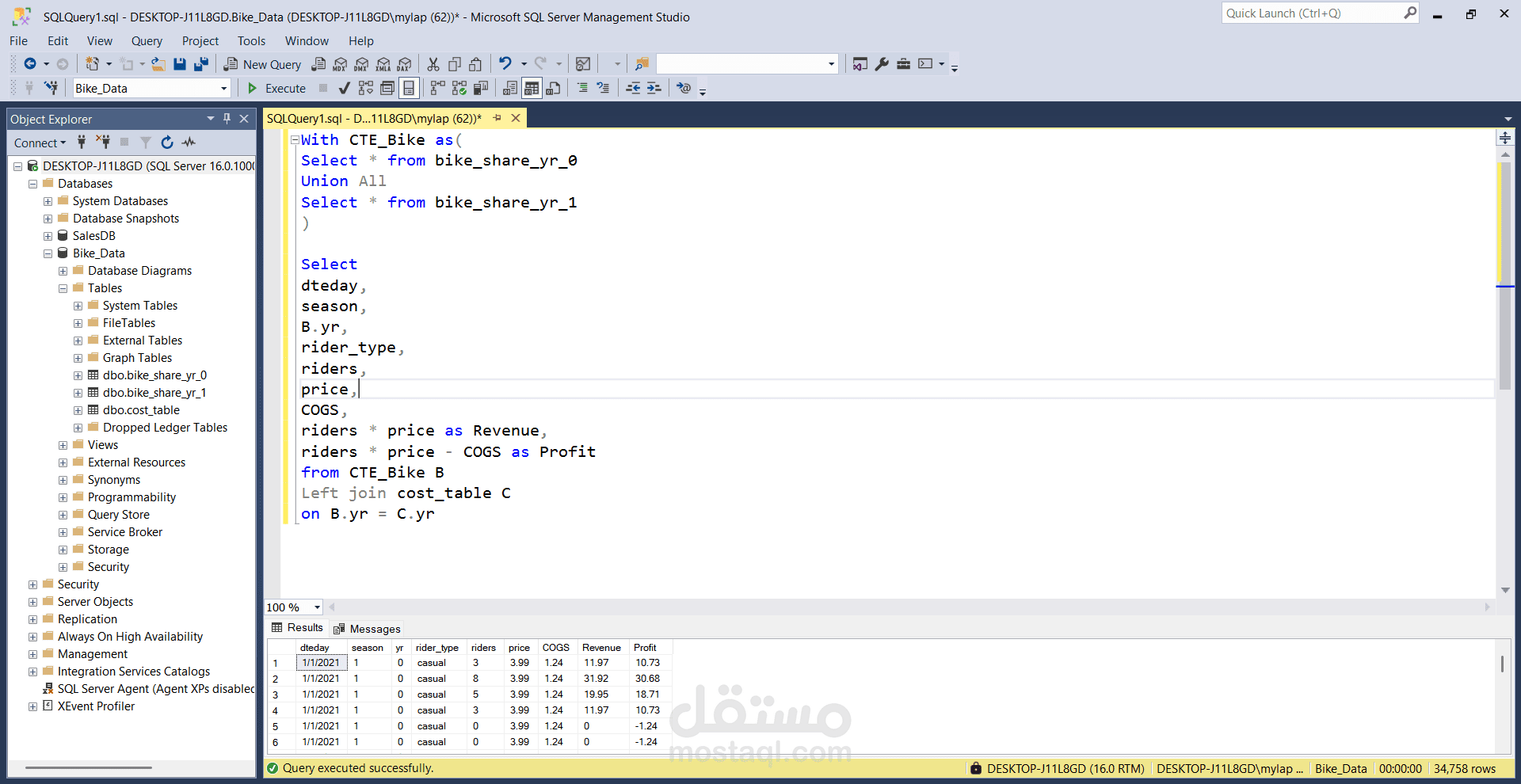Click the Decrease Indent icon
This screenshot has width=1521, height=784.
(633, 88)
